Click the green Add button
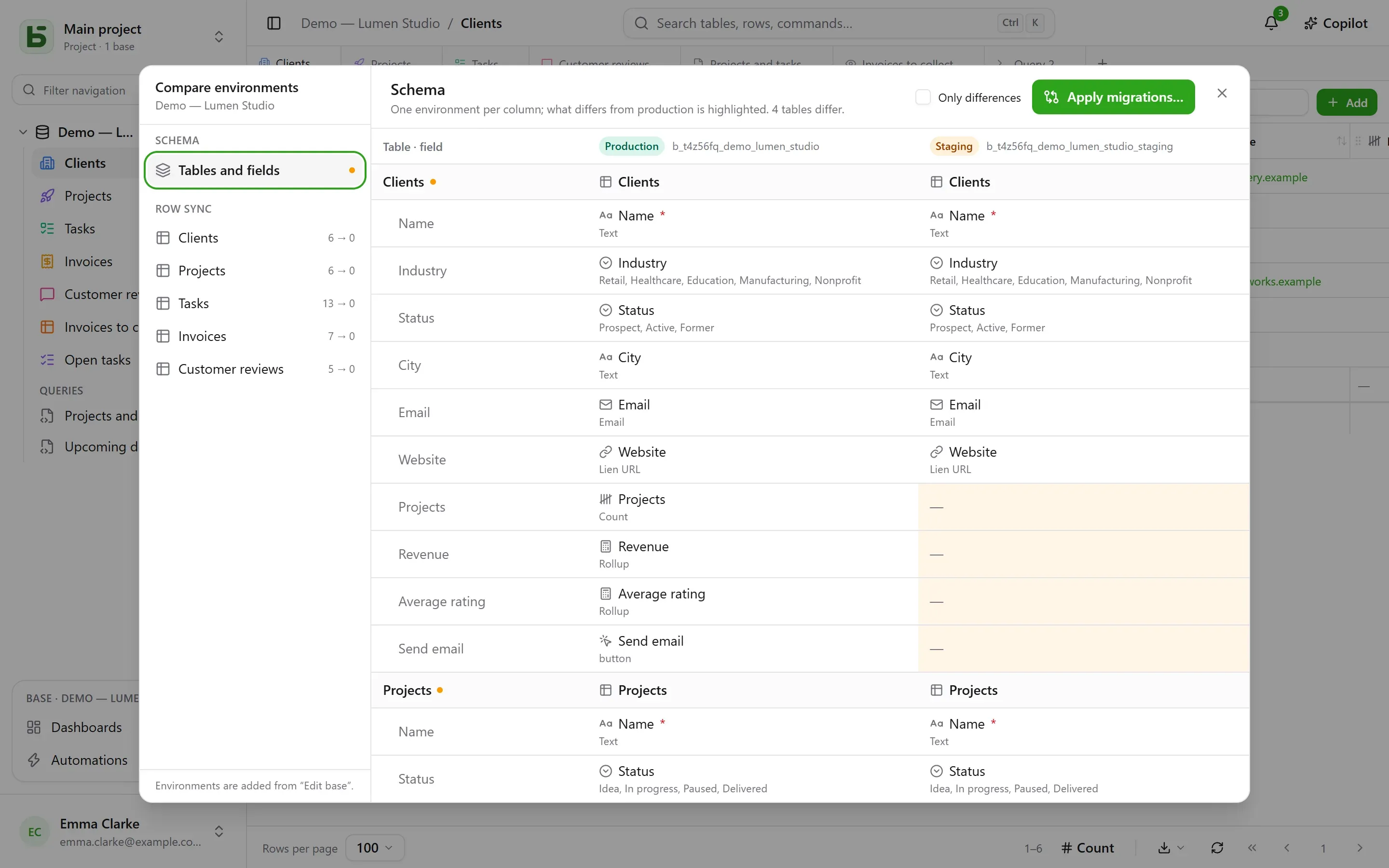The height and width of the screenshot is (868, 1389). tap(1347, 102)
